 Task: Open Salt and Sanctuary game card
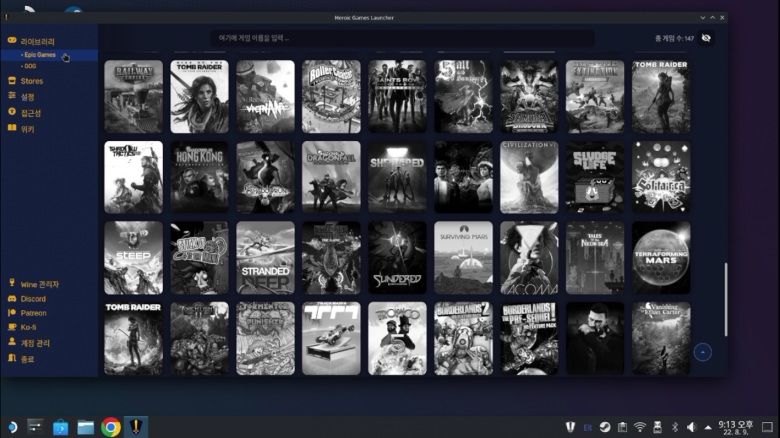(x=463, y=97)
